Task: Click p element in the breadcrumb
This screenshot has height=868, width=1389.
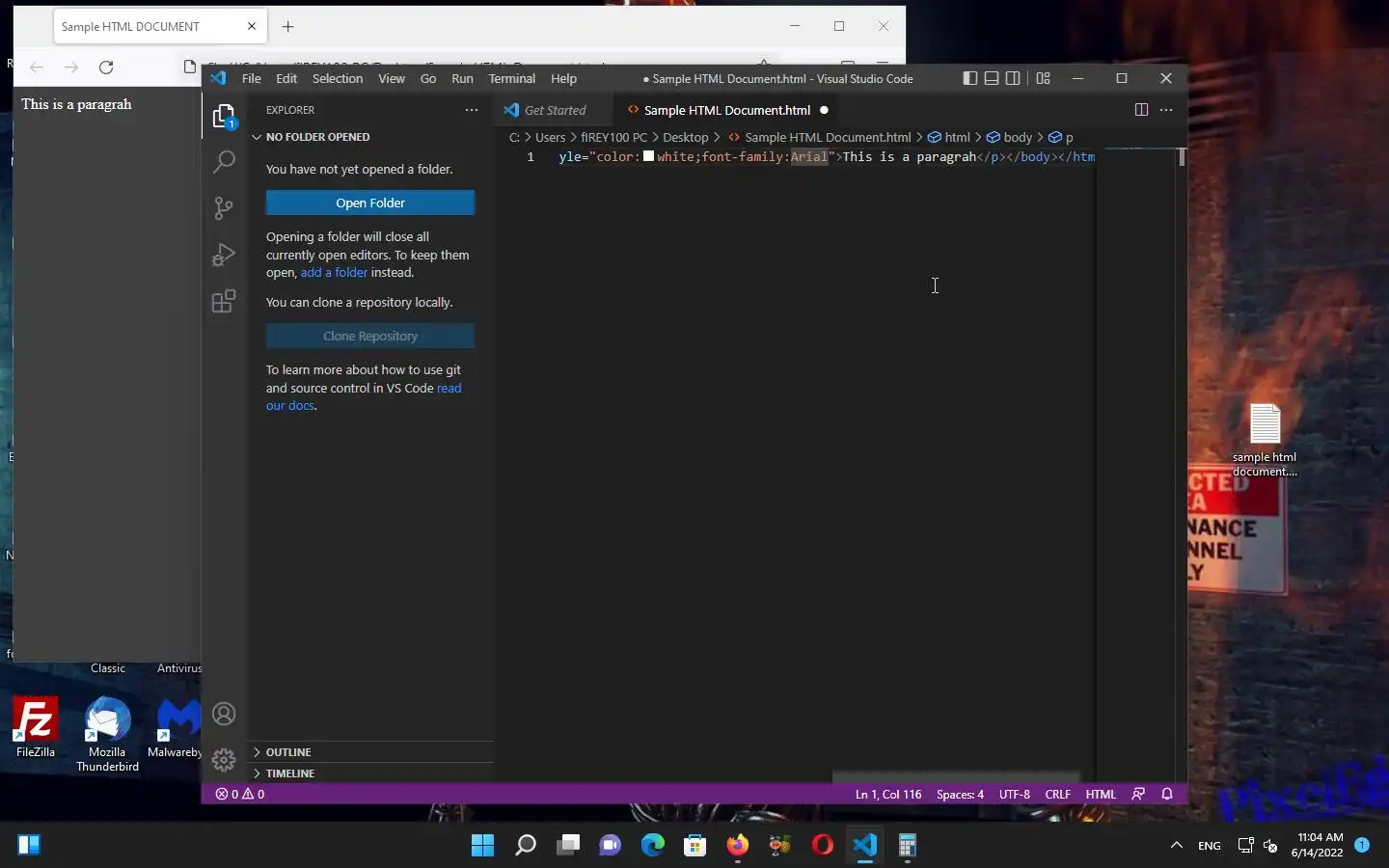Action: click(1061, 137)
